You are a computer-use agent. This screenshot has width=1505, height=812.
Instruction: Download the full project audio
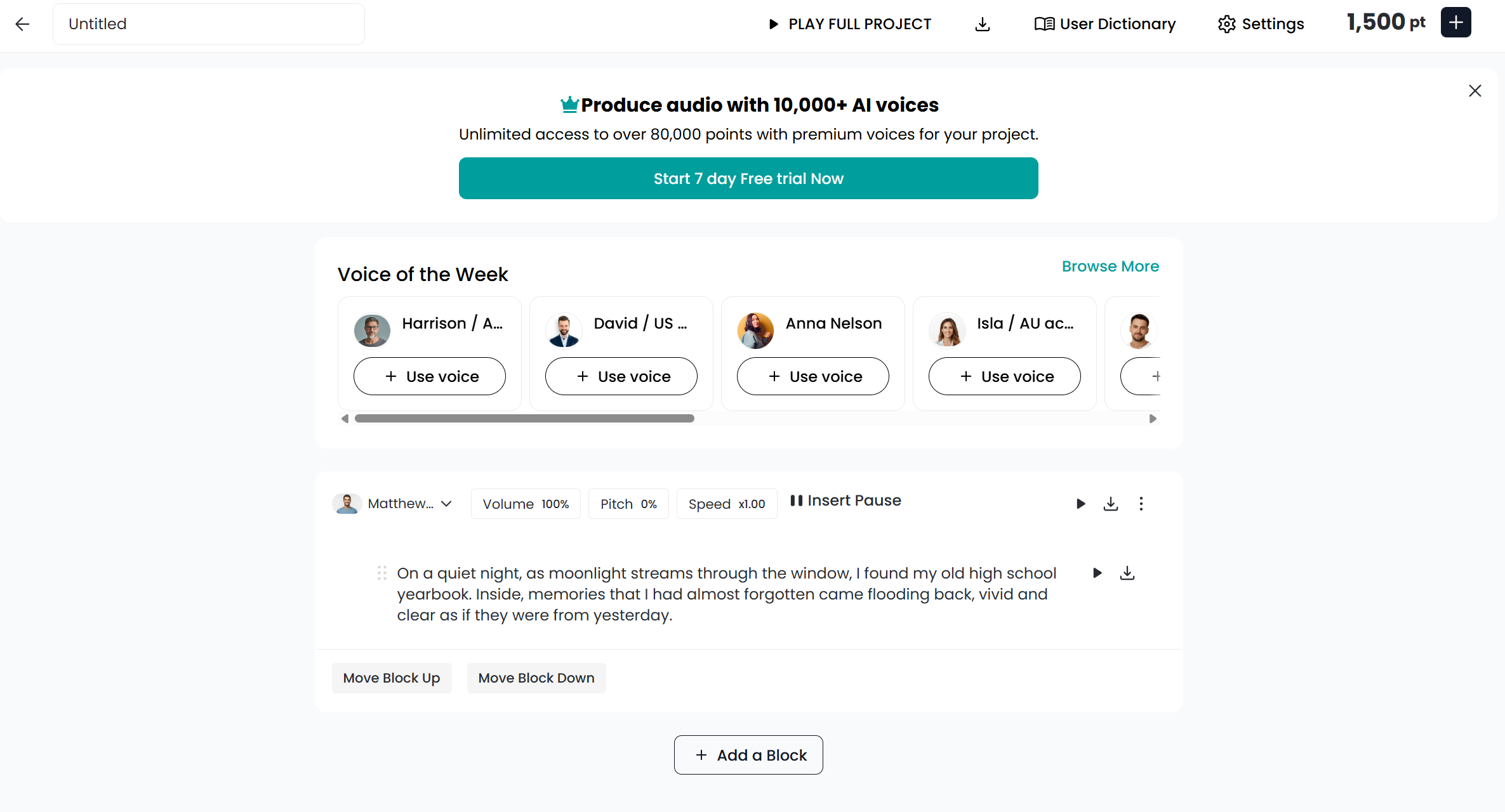[x=982, y=24]
